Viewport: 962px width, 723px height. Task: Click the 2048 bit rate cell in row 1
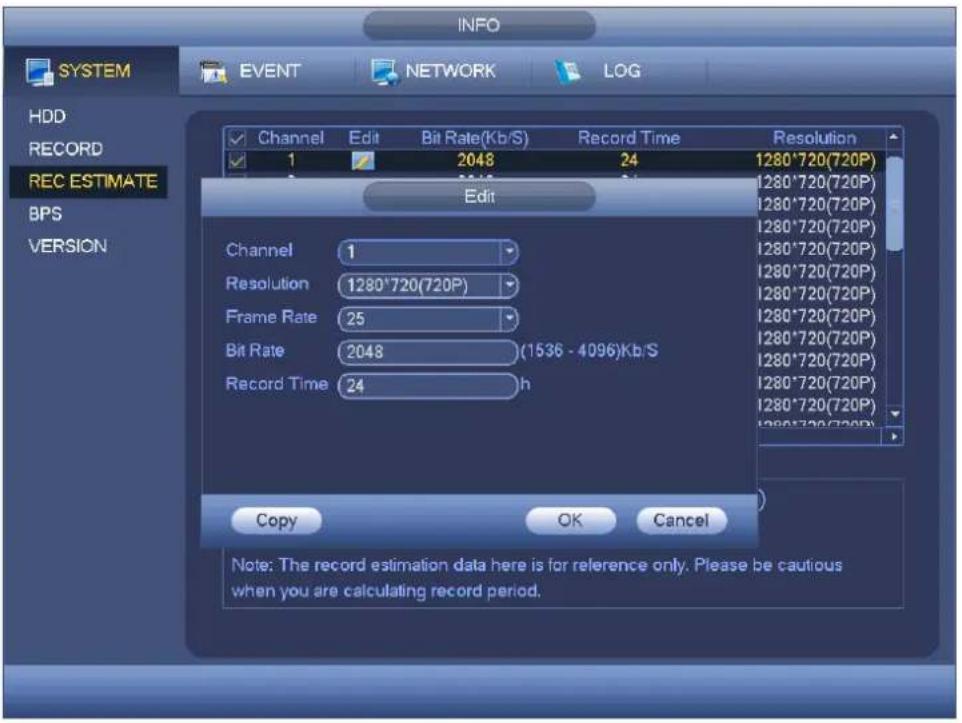475,161
